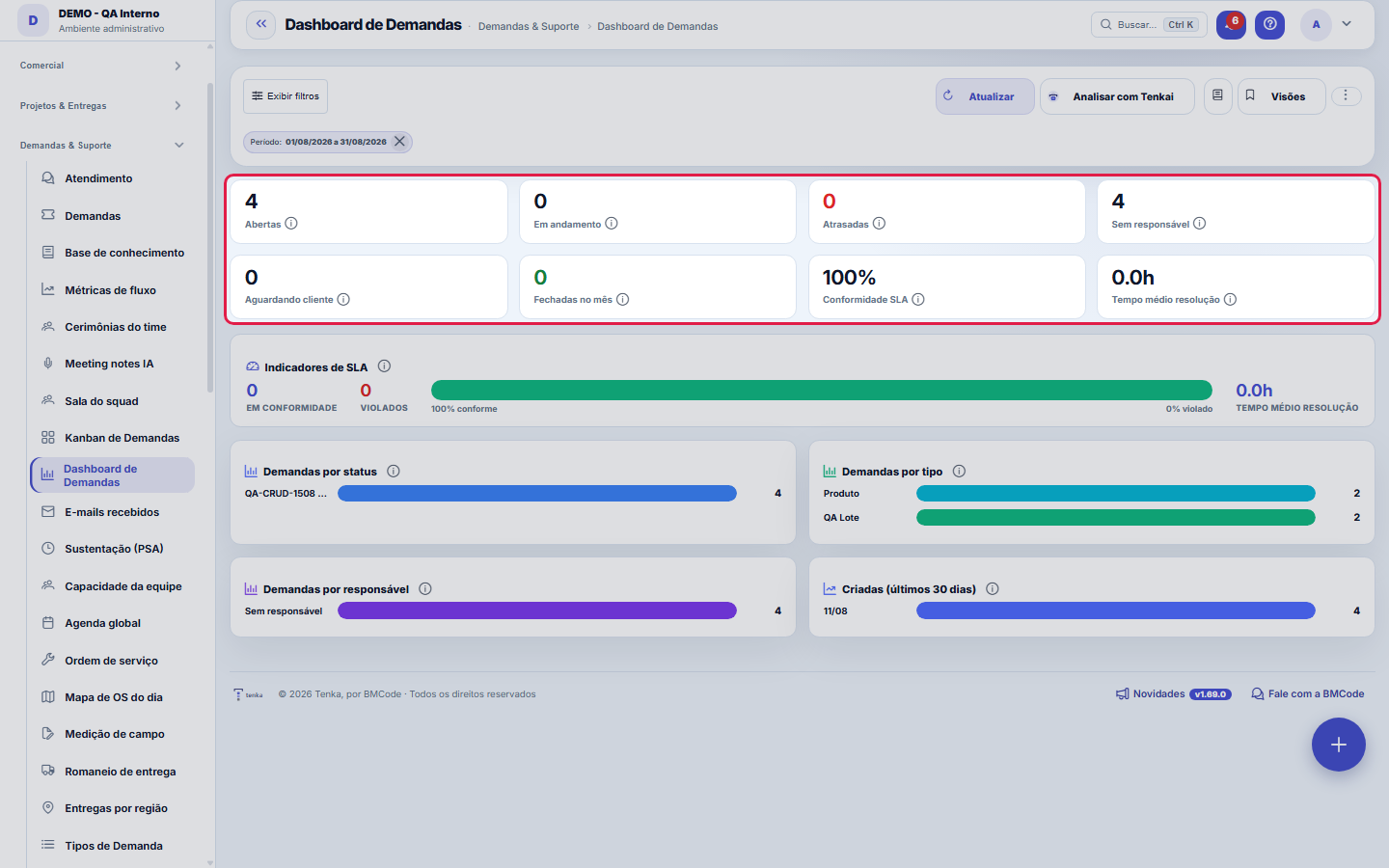Open Métricas de fluxo in sidebar
The image size is (1389, 868).
[113, 290]
